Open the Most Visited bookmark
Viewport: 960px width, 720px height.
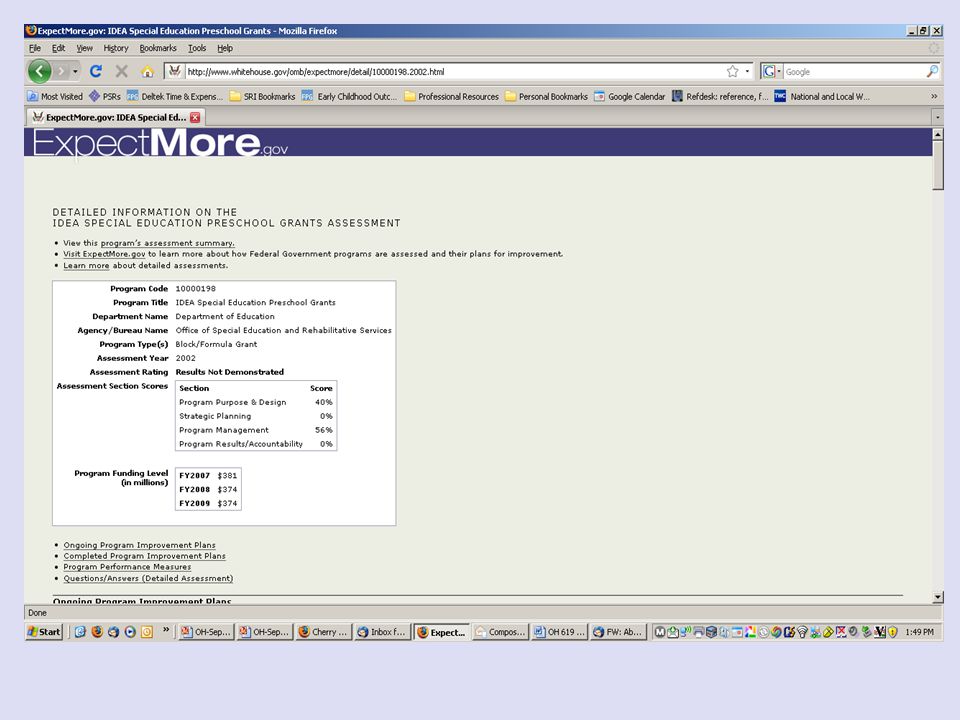coord(55,97)
